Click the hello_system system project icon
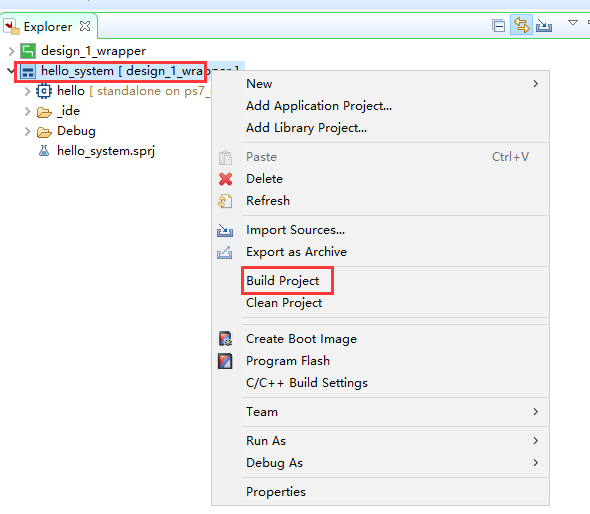The width and height of the screenshot is (590, 514). 28,71
